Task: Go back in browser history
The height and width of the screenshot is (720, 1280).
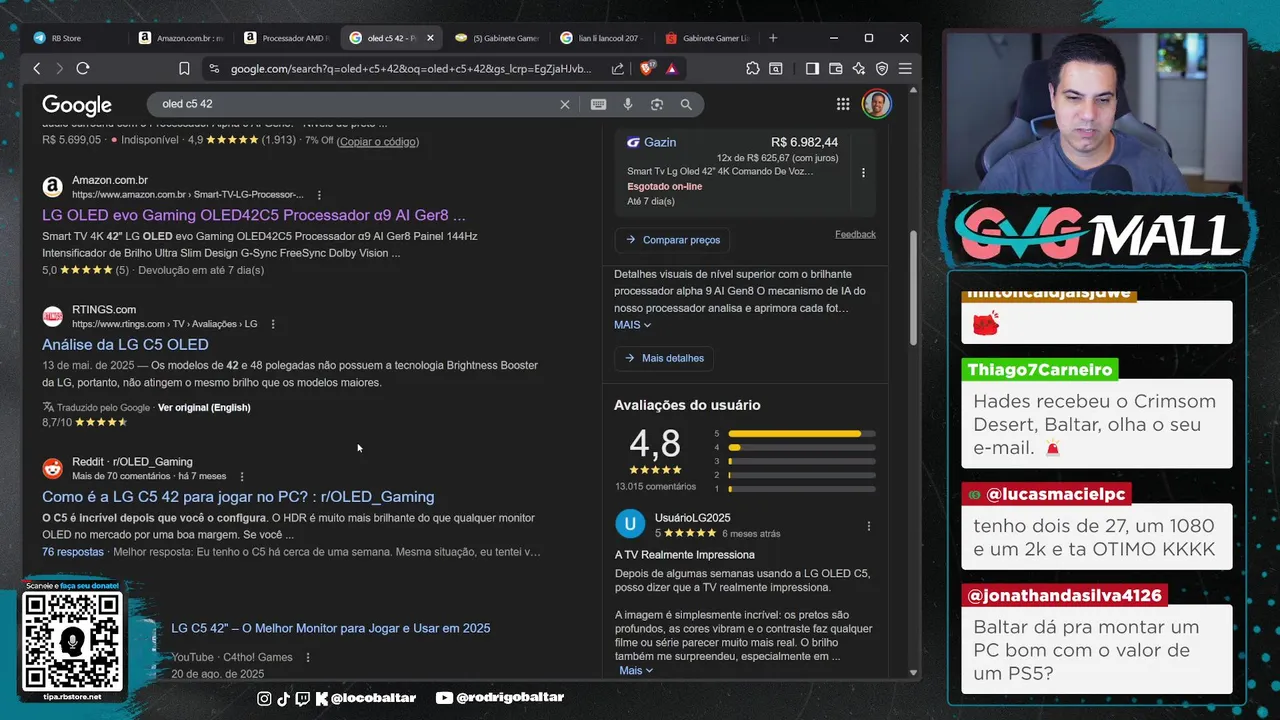Action: coord(37,68)
